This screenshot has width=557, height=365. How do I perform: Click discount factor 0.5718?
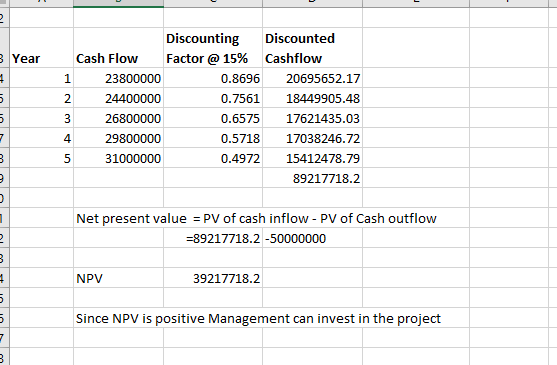click(213, 138)
